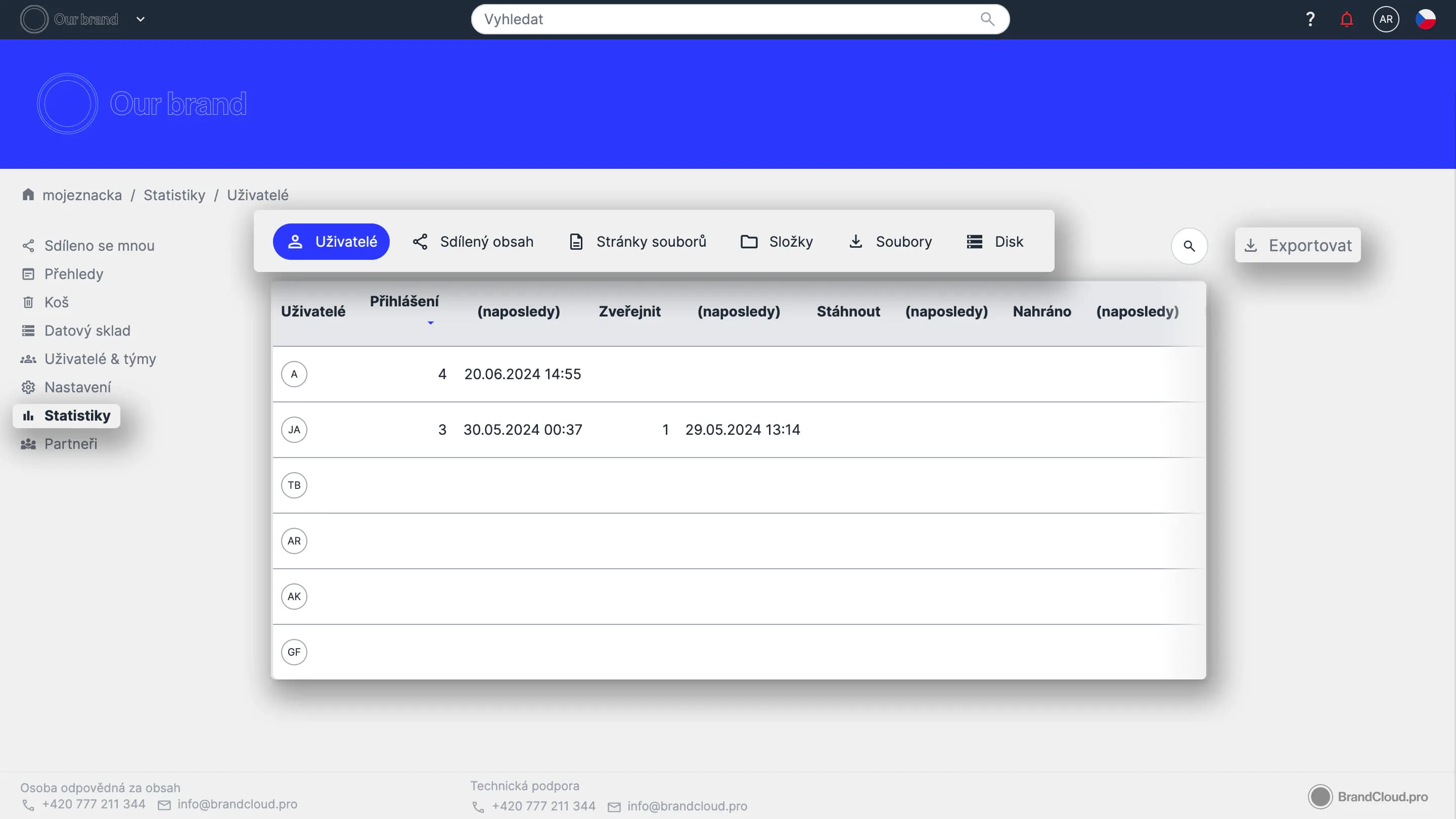This screenshot has height=819, width=1456.
Task: Click the JA user avatar row
Action: (294, 430)
